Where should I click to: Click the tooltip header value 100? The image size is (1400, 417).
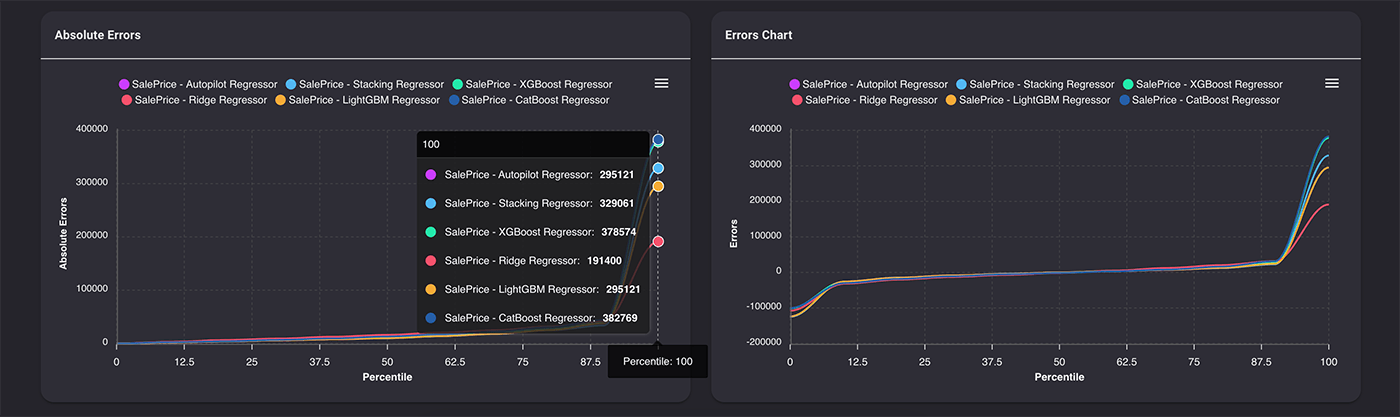pyautogui.click(x=431, y=144)
